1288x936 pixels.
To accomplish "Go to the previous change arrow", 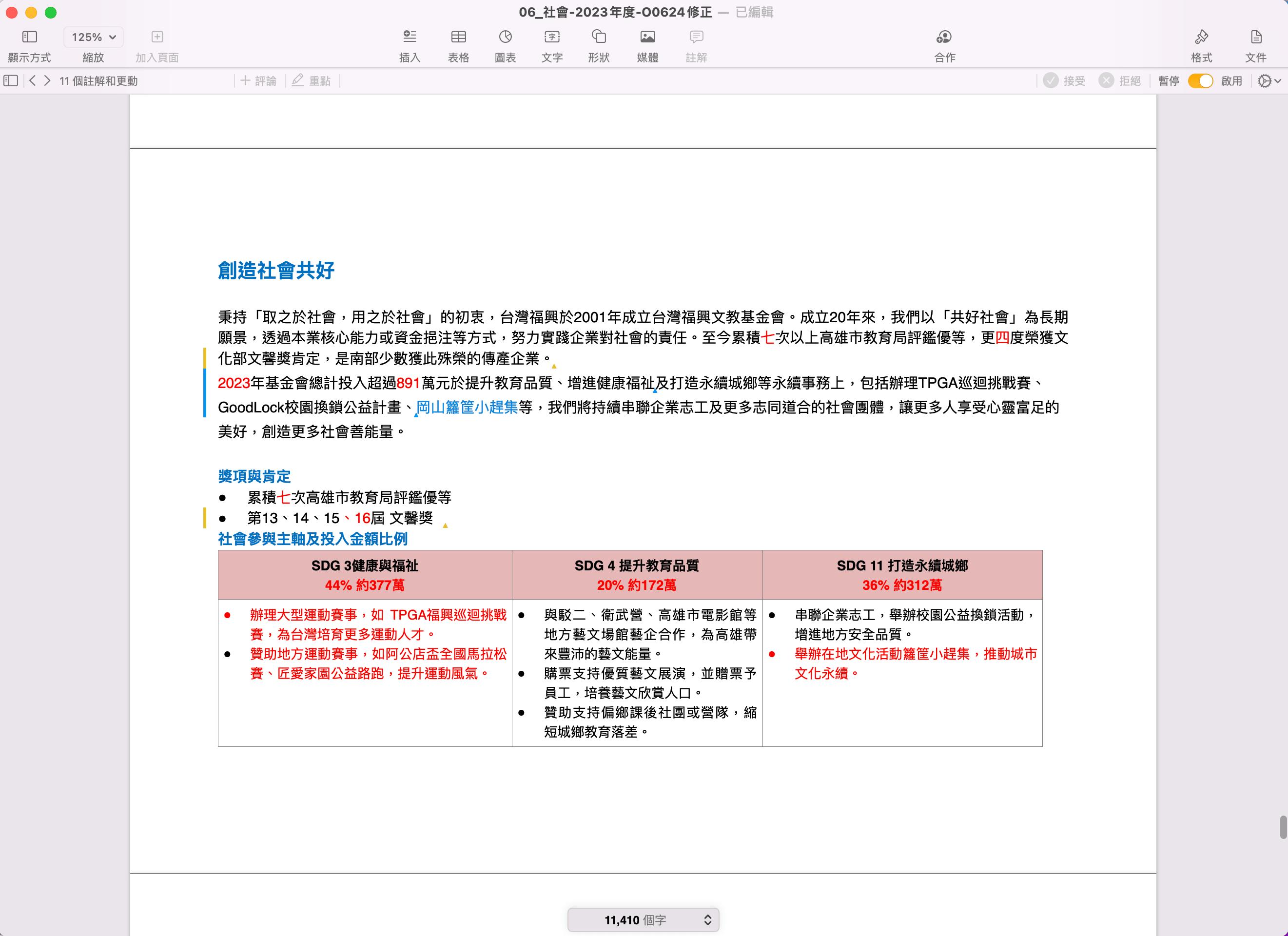I will click(32, 80).
